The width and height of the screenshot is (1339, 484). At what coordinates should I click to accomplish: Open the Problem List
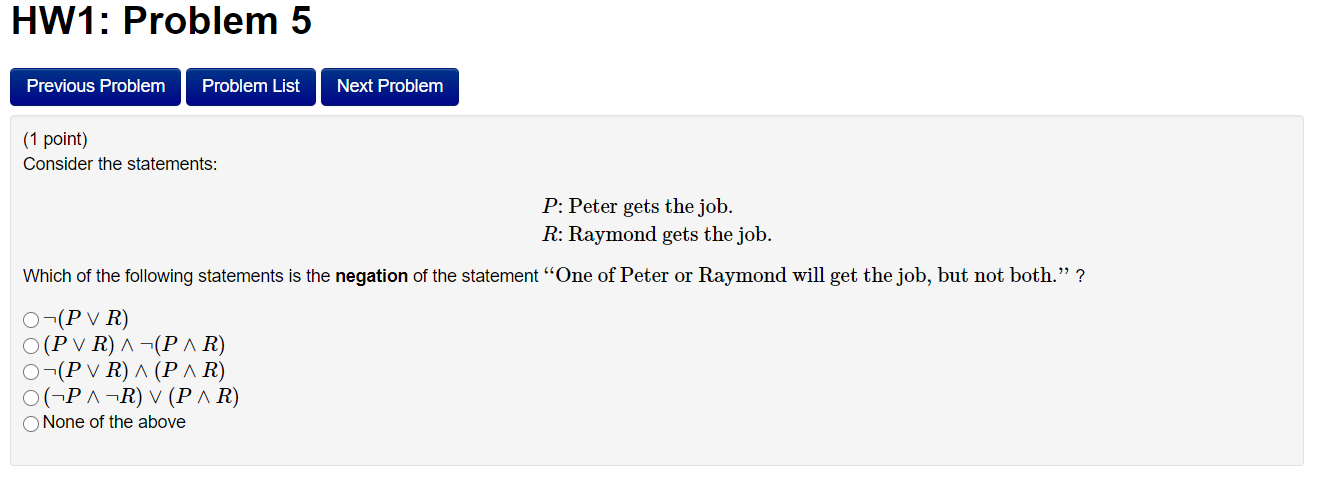(251, 86)
